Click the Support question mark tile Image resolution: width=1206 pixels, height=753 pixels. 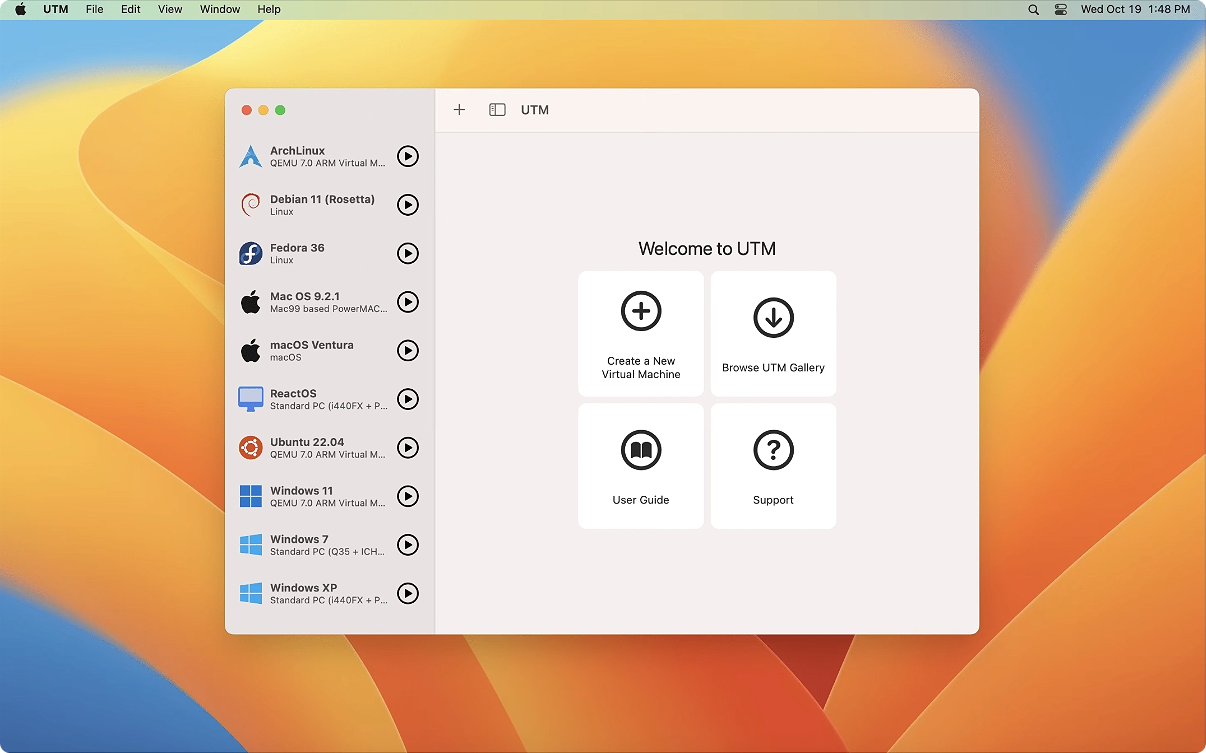773,466
